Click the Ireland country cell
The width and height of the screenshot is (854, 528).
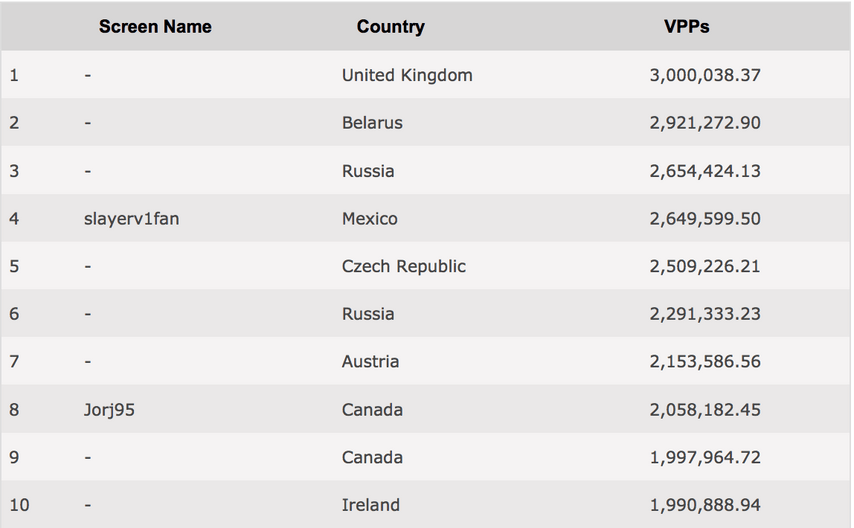pyautogui.click(x=370, y=505)
